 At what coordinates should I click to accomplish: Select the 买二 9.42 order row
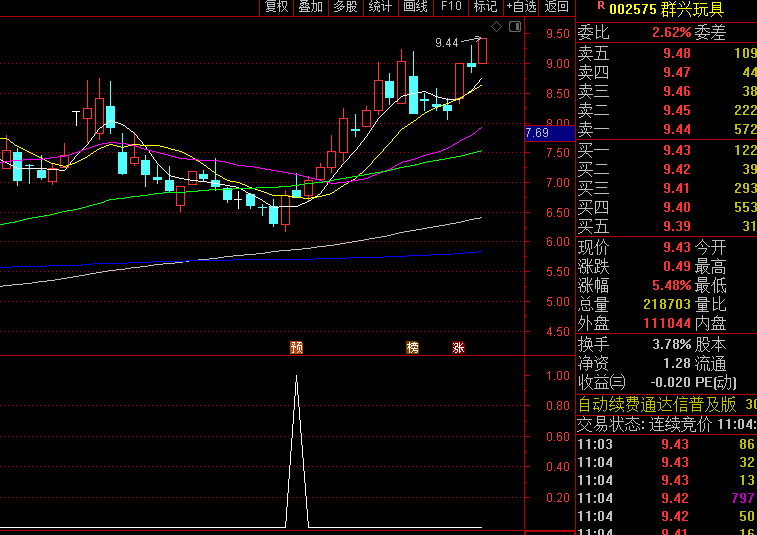[667, 169]
